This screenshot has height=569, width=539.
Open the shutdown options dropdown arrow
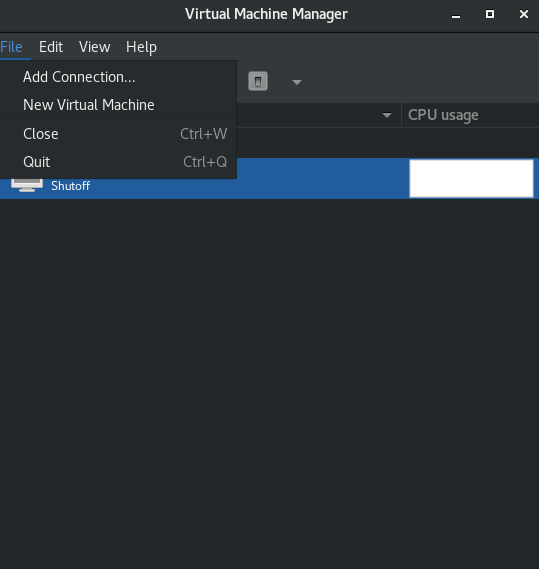(x=297, y=82)
